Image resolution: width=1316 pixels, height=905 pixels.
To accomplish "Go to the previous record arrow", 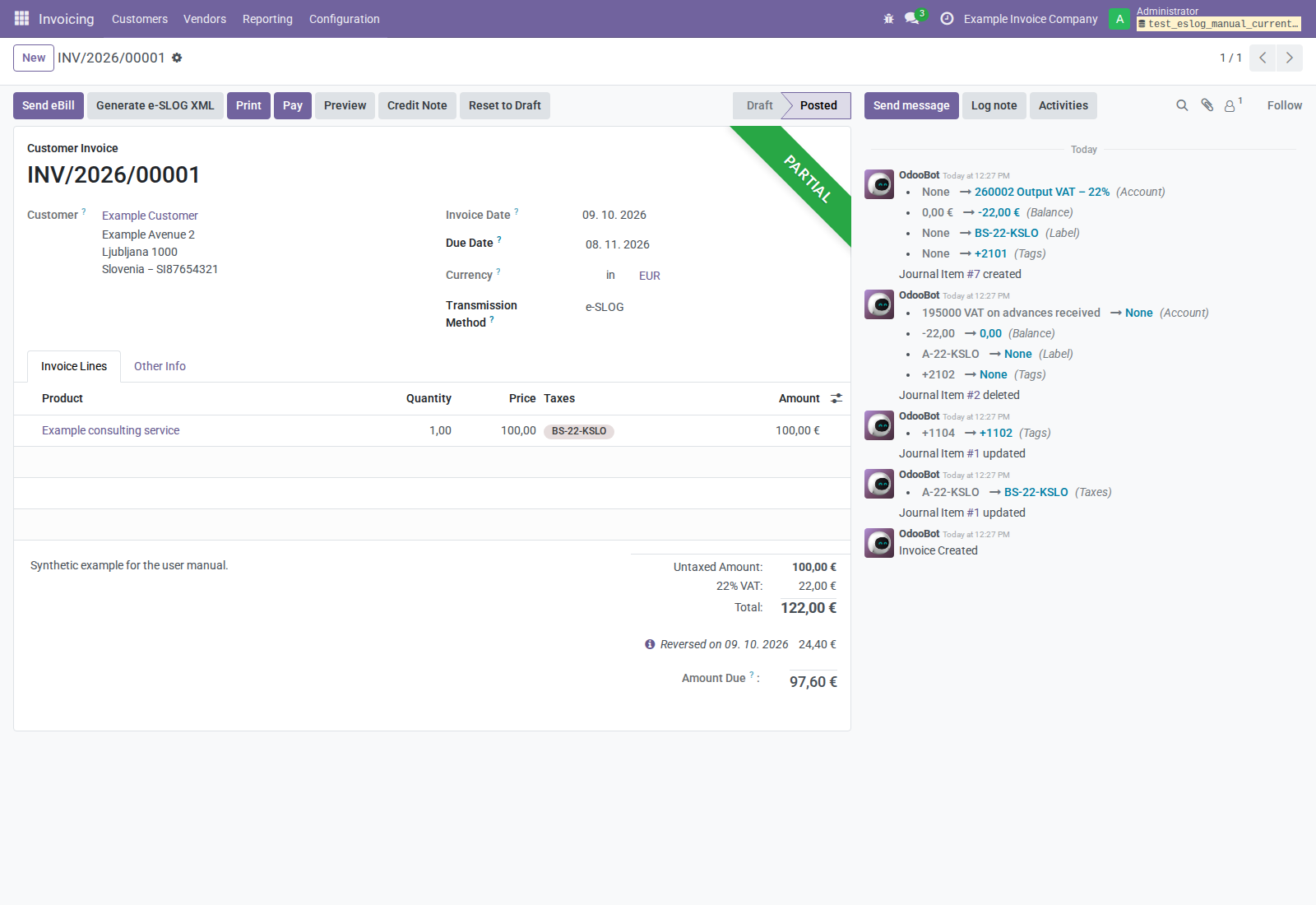I will [x=1263, y=58].
